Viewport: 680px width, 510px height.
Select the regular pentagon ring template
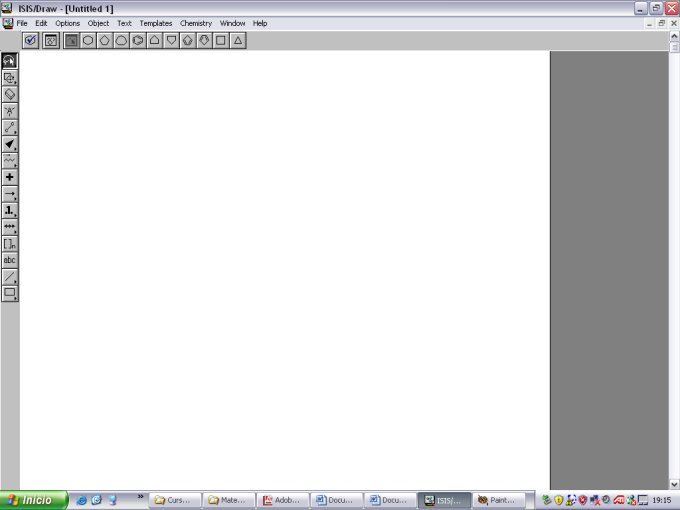[x=105, y=41]
